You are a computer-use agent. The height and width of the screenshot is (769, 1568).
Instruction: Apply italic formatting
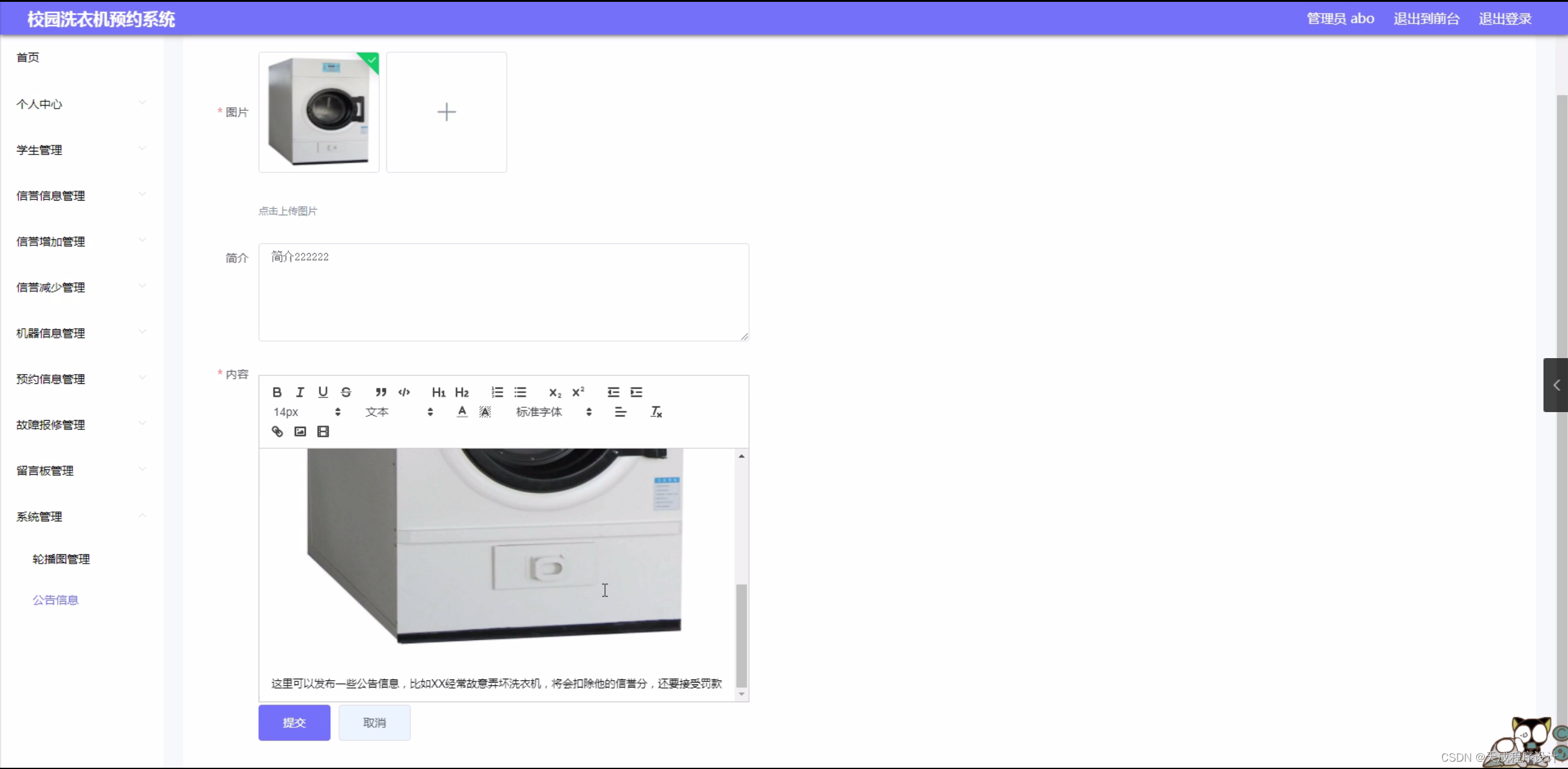click(x=300, y=392)
